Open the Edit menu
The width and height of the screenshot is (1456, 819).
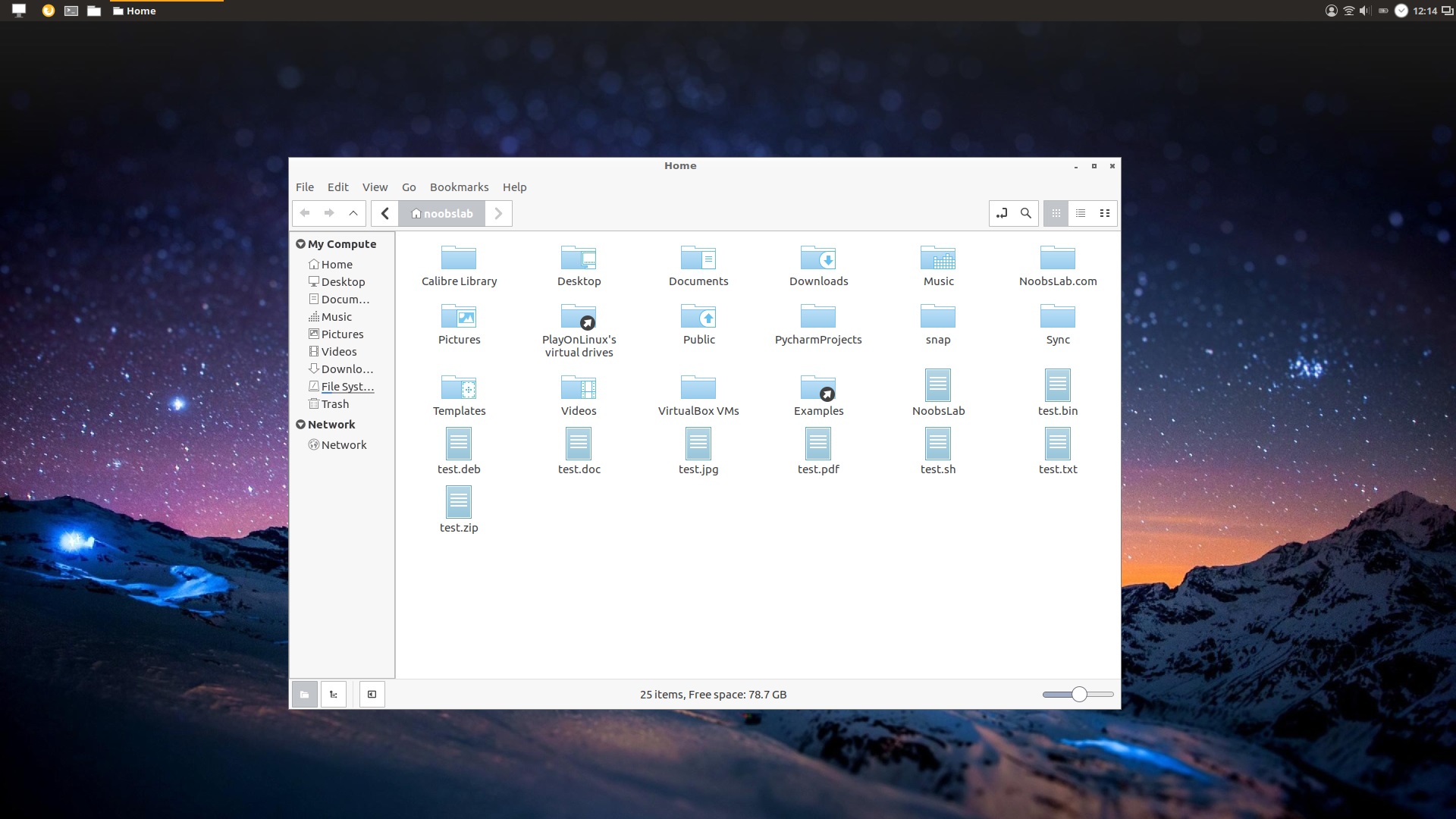coord(338,186)
